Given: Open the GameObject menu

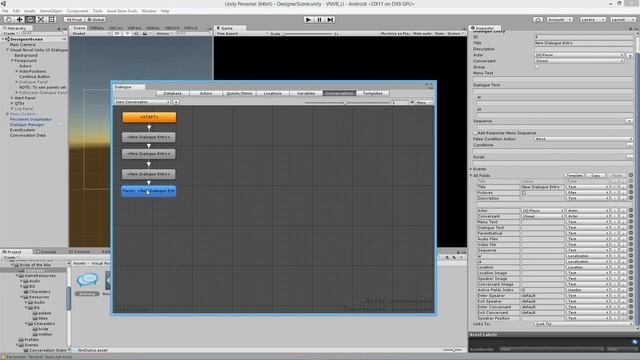Looking at the screenshot, I should click(x=51, y=11).
